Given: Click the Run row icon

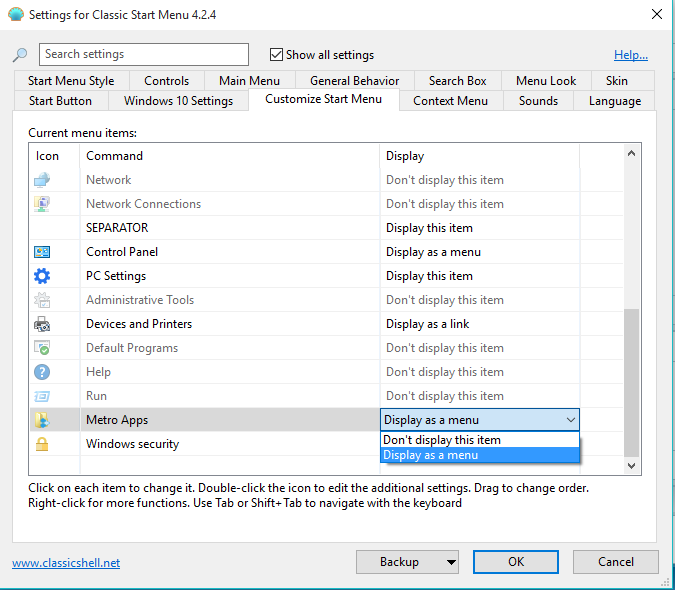Looking at the screenshot, I should [x=42, y=396].
